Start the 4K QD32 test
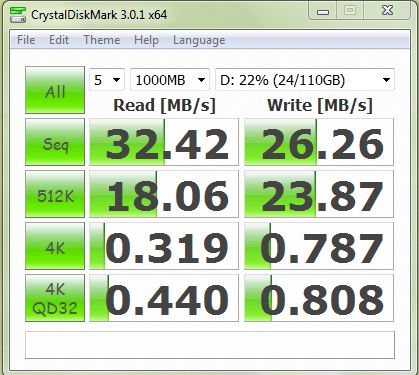 [x=55, y=298]
